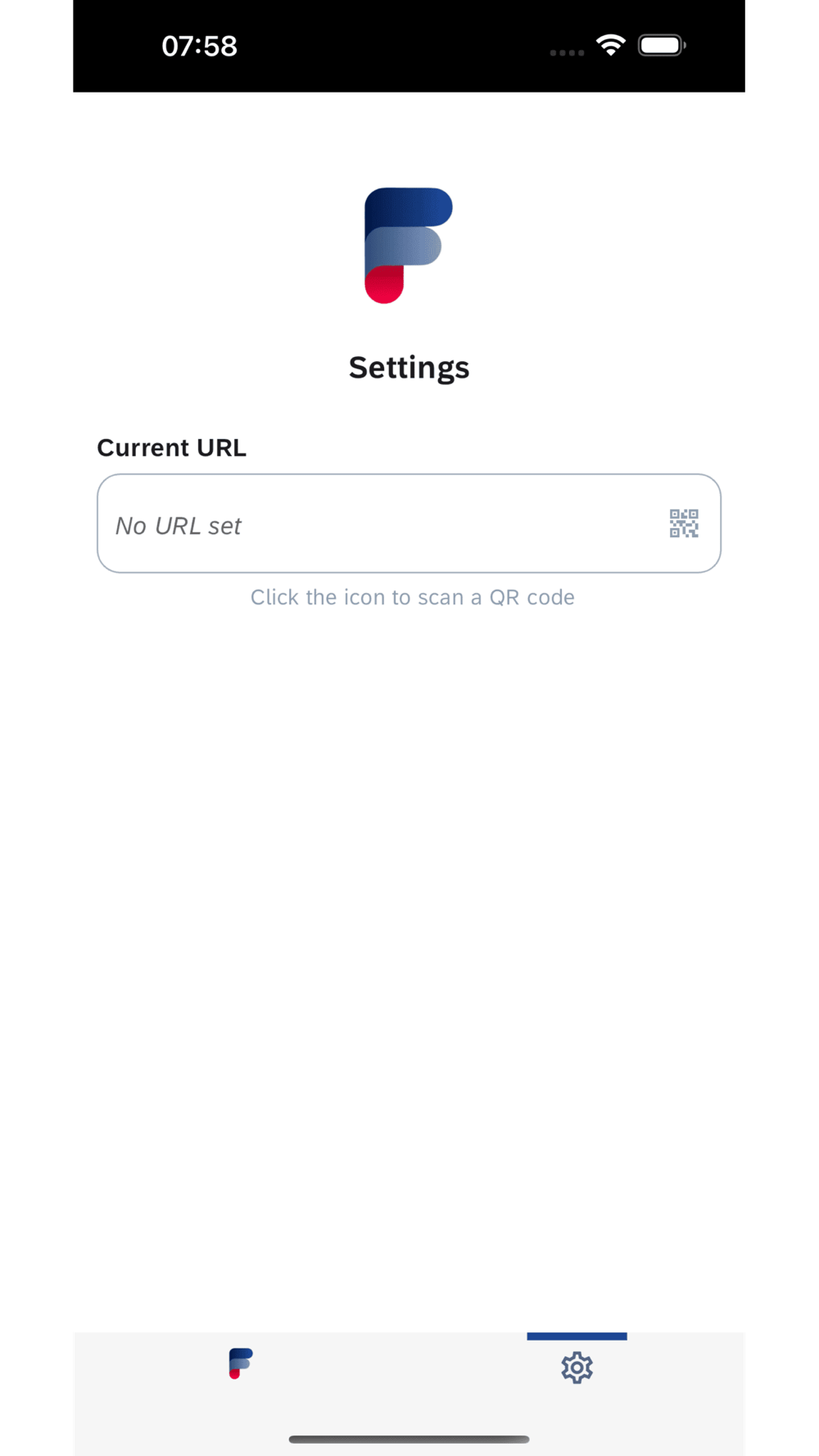Open the Settings gear tab
The height and width of the screenshot is (1456, 819).
(x=577, y=1368)
